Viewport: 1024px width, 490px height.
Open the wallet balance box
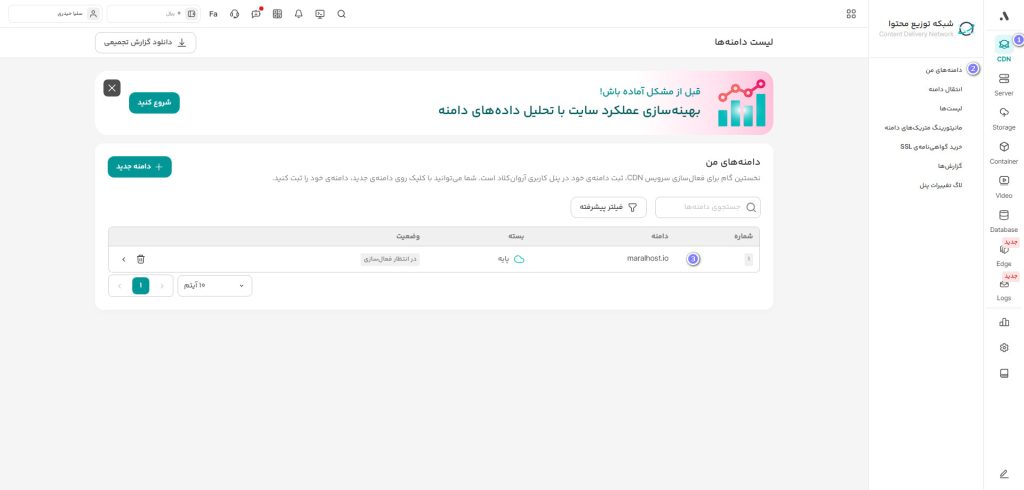click(153, 14)
